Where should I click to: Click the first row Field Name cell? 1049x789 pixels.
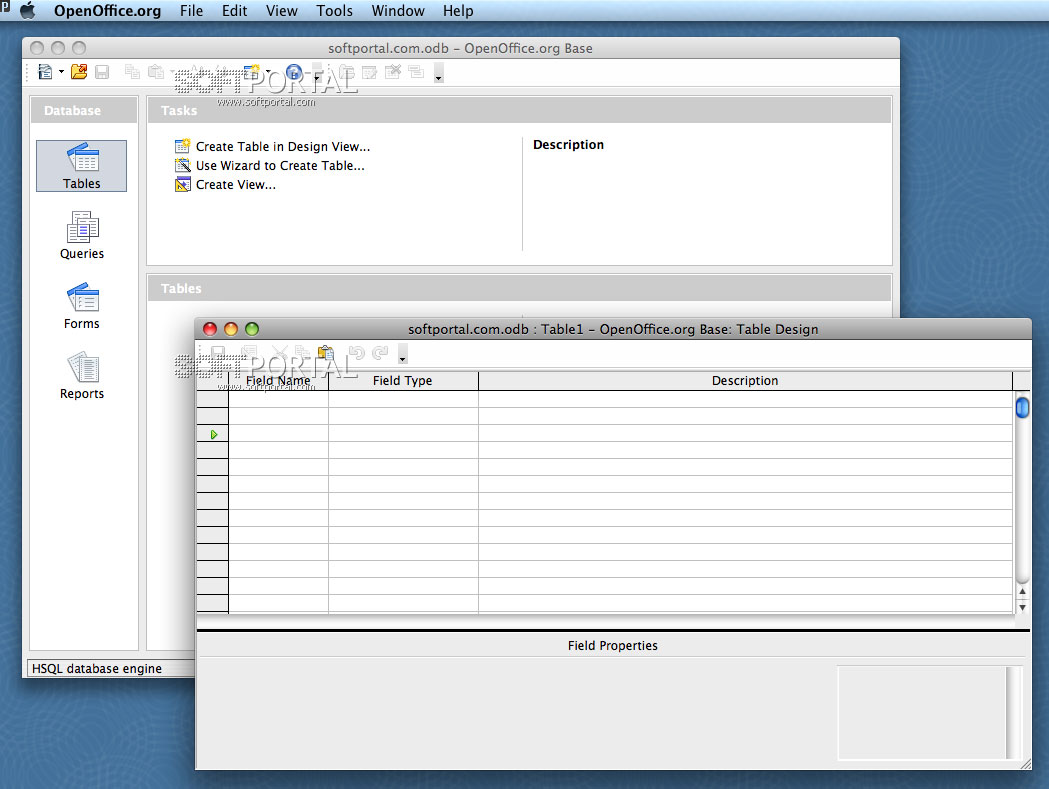[x=278, y=399]
